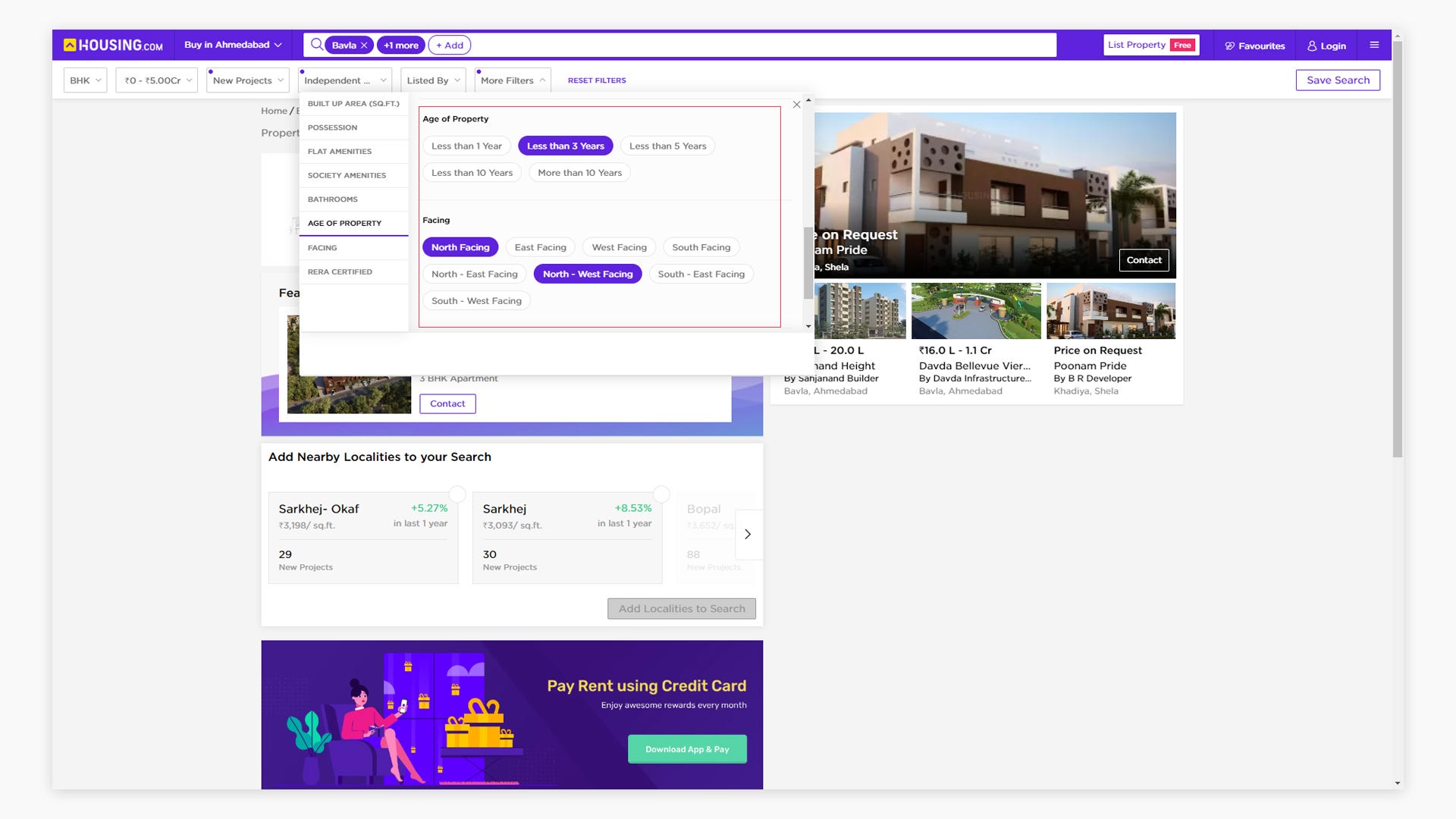The height and width of the screenshot is (819, 1456).
Task: Click Contact on featured 3 BHK card
Action: (447, 404)
